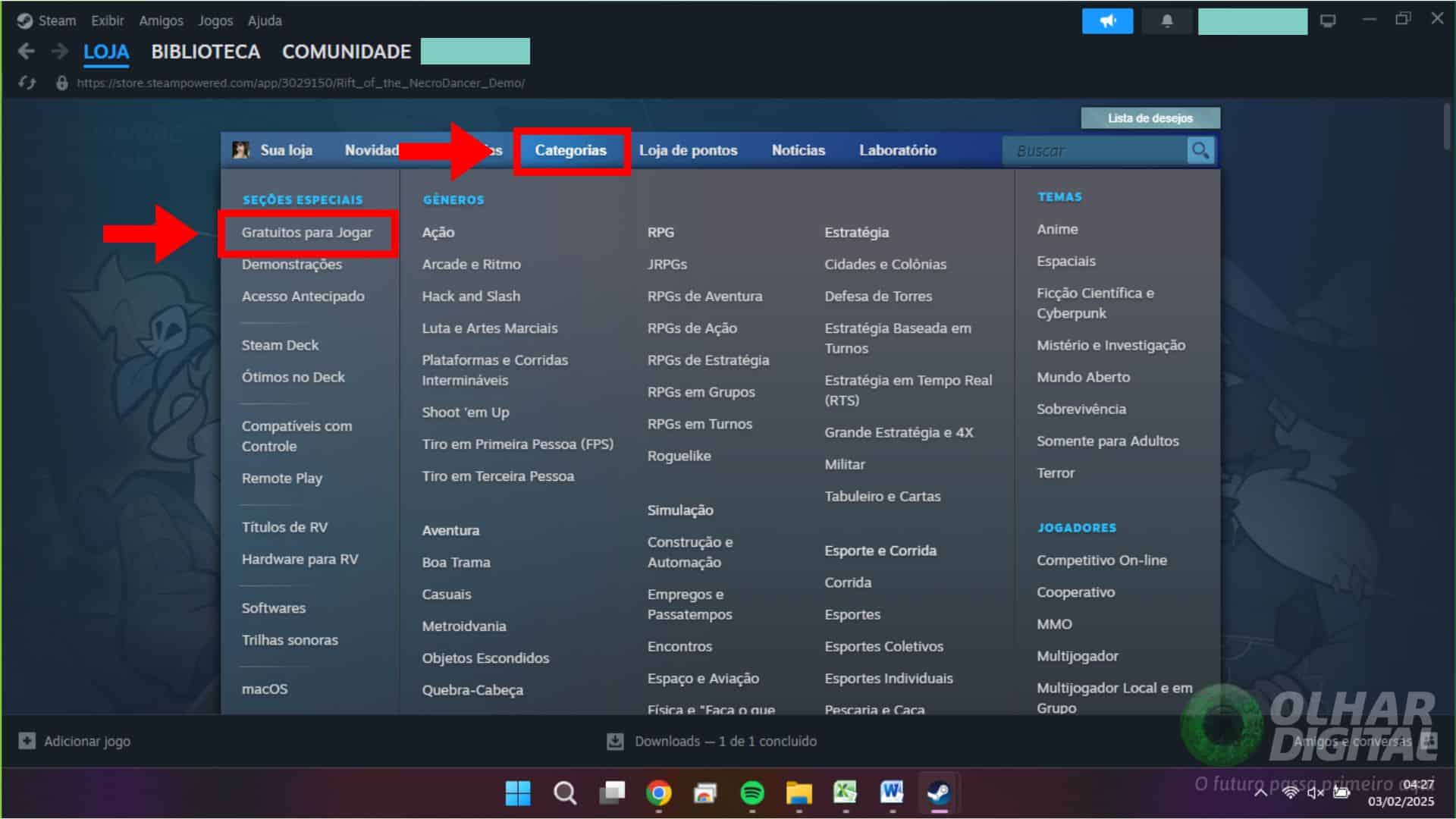Viewport: 1456px width, 819px height.
Task: Click the store URL address text
Action: (x=300, y=83)
